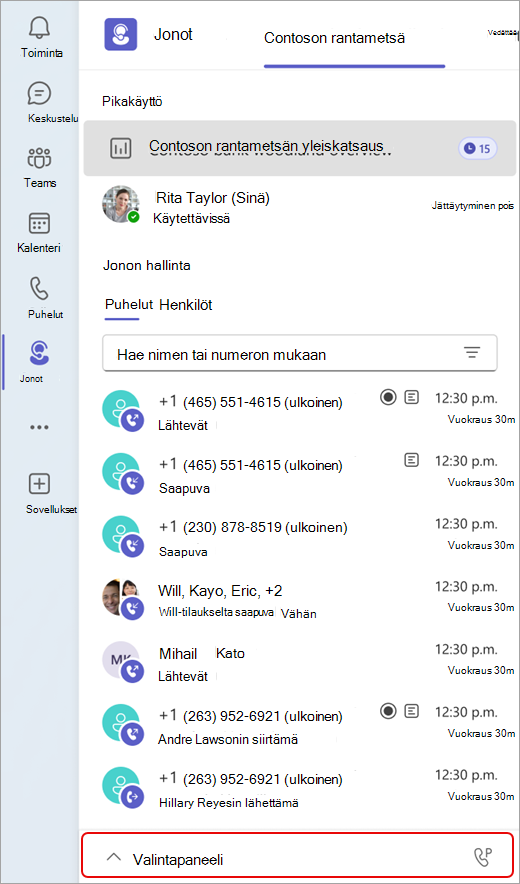Screen dimensions: 520x884
Task: Click the overview chart icon
Action: click(120, 148)
